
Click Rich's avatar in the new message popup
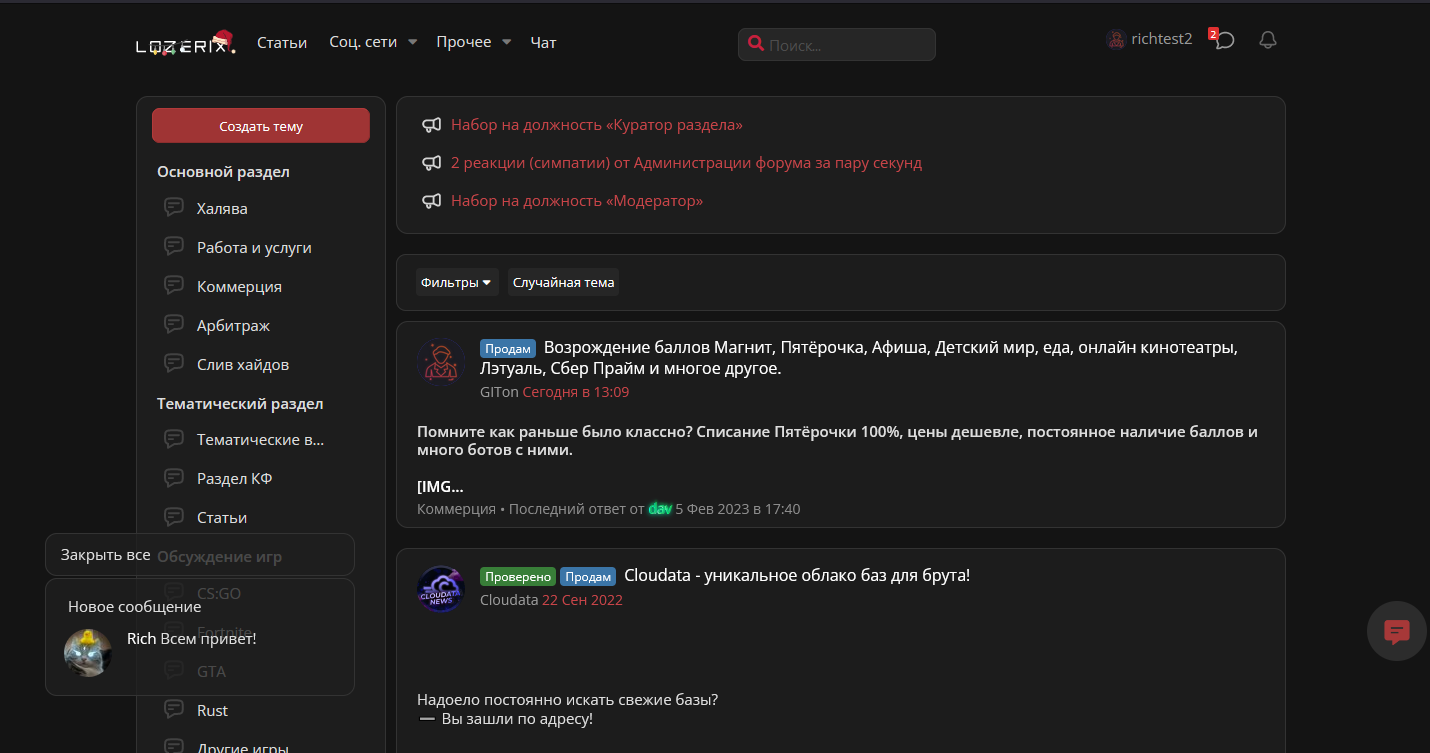88,652
